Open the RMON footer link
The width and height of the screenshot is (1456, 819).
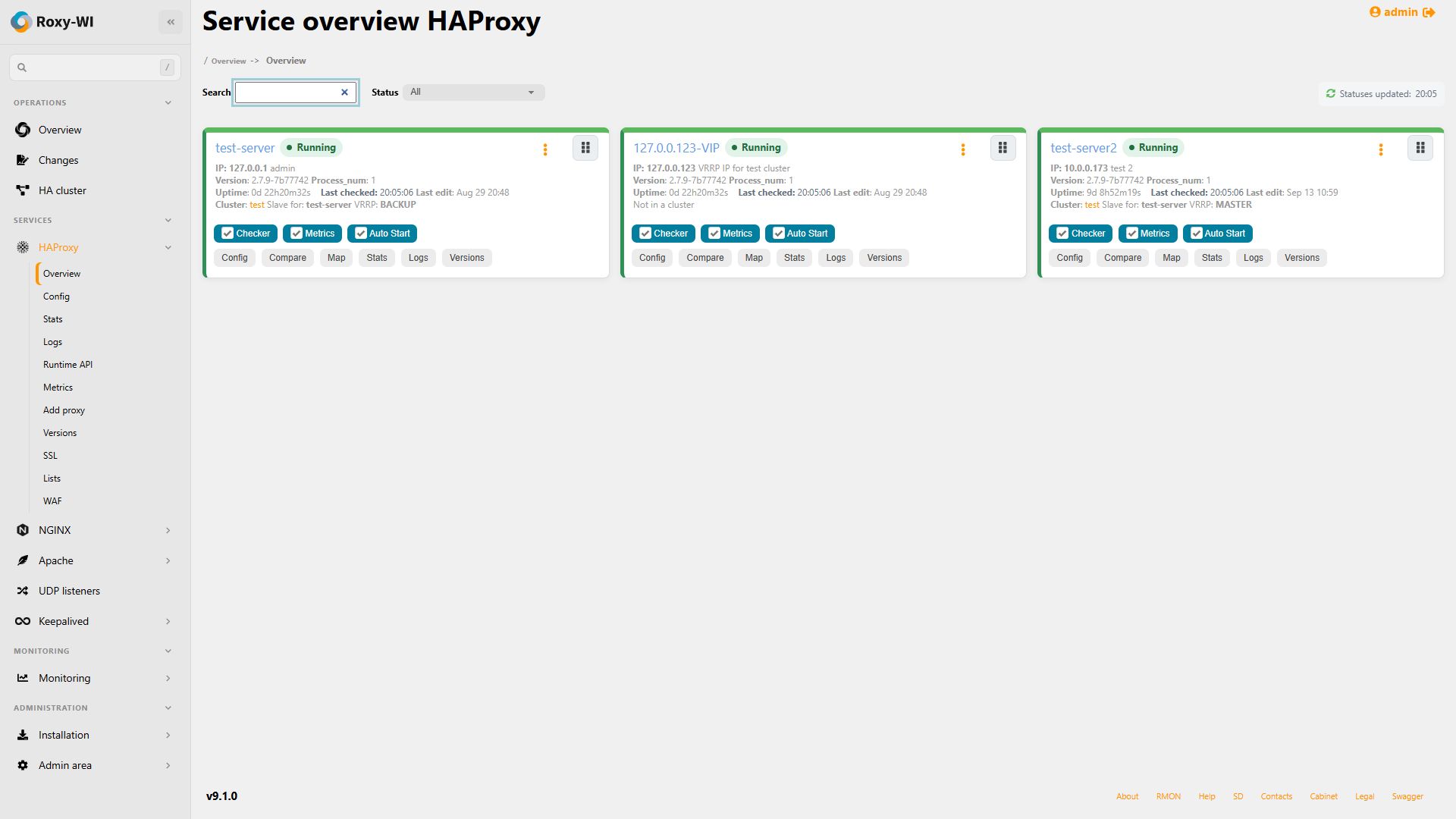[1169, 796]
